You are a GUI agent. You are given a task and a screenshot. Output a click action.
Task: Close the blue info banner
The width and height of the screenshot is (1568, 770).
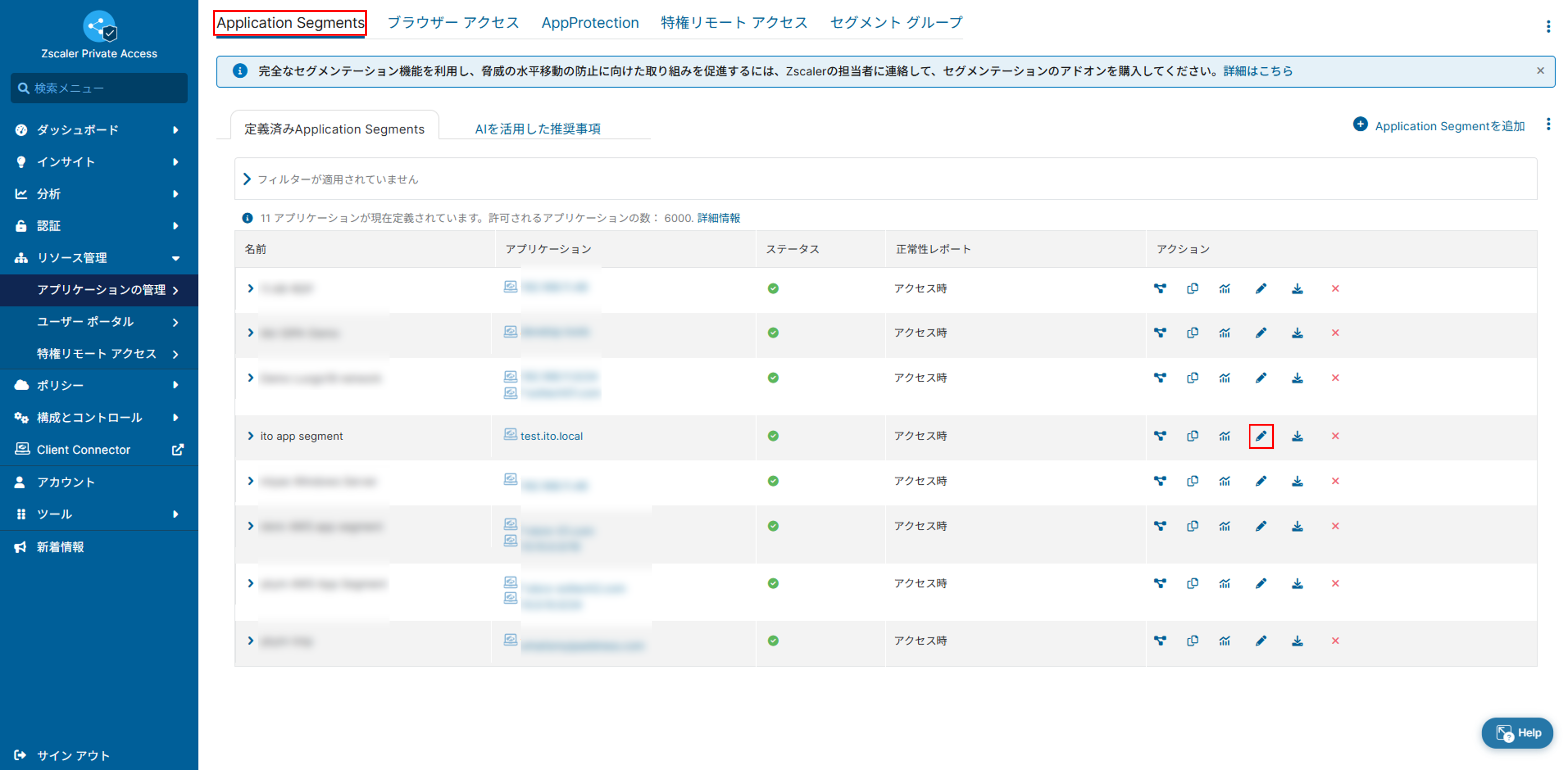pyautogui.click(x=1540, y=71)
